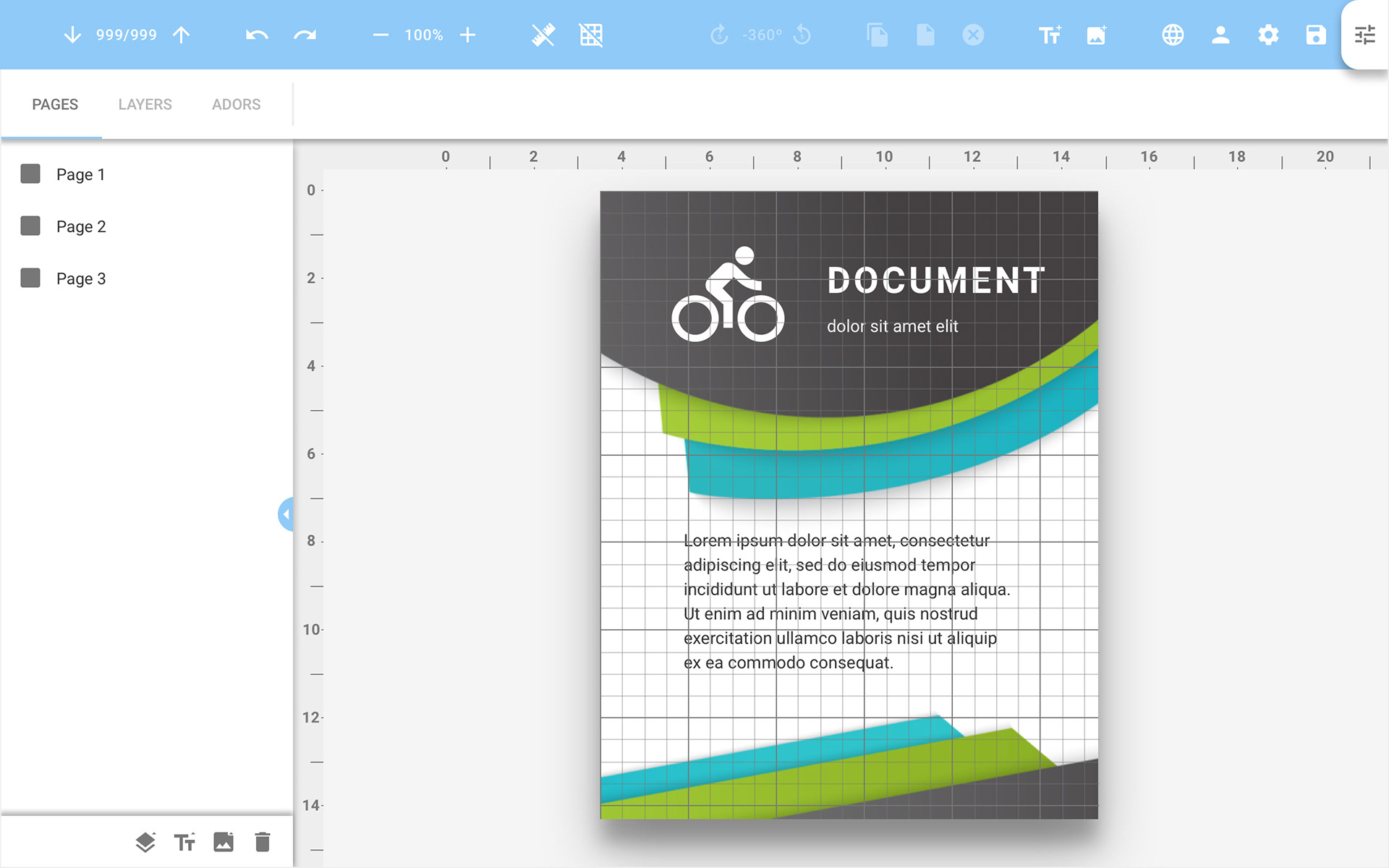
Task: Zoom out with the minus button
Action: [x=381, y=35]
